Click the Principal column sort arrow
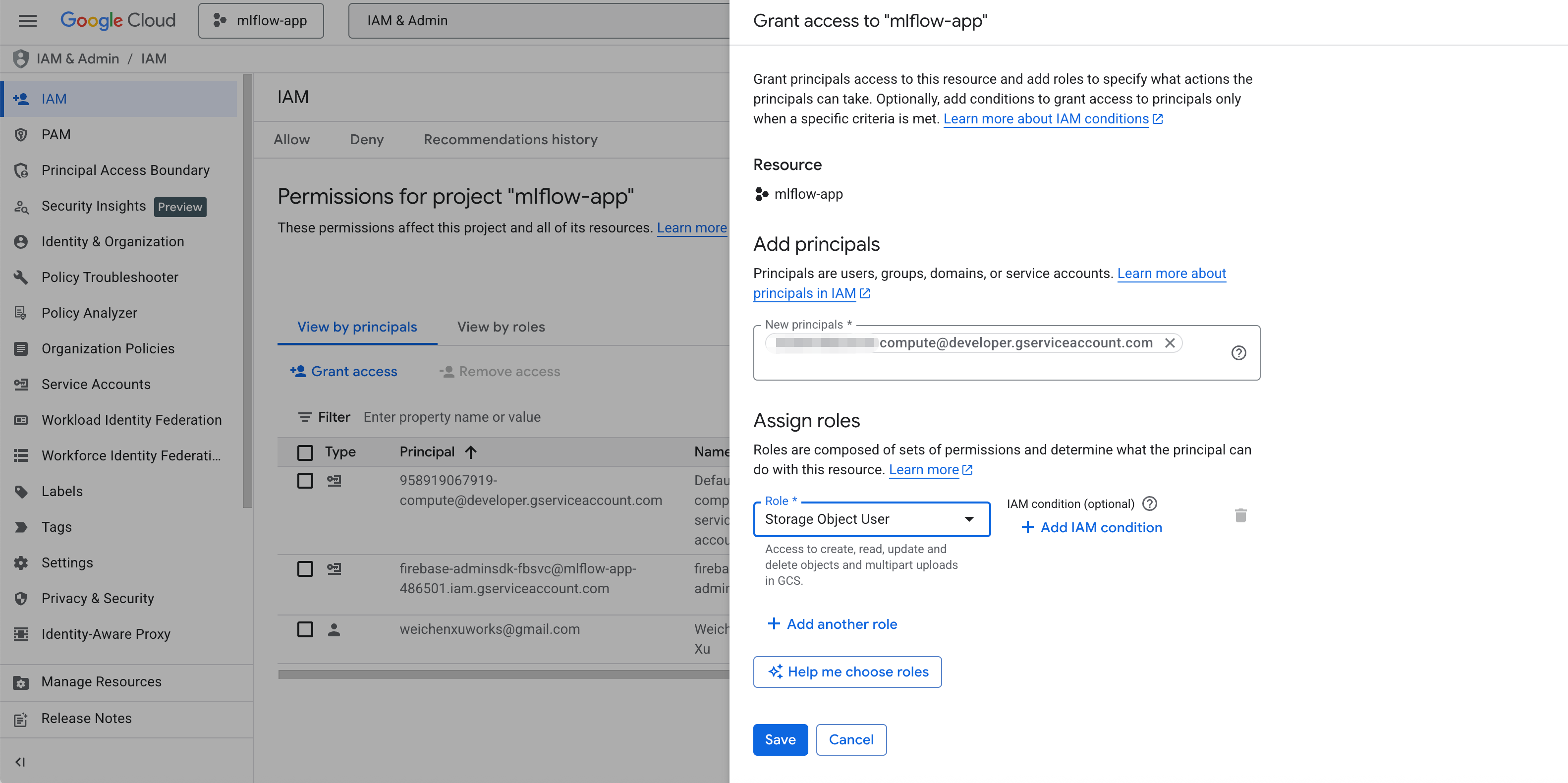The width and height of the screenshot is (1568, 783). [x=470, y=452]
